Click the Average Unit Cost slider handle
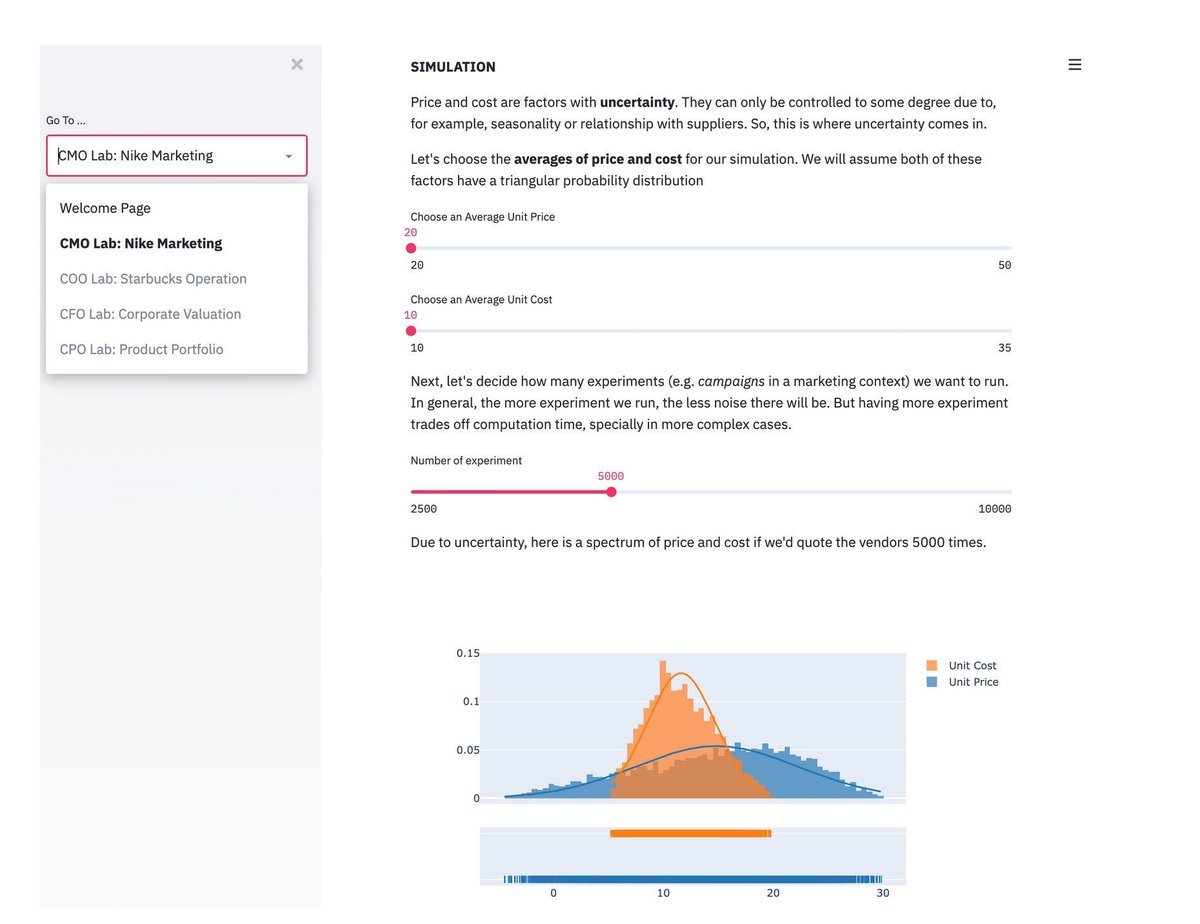This screenshot has width=1200, height=924. tap(411, 331)
